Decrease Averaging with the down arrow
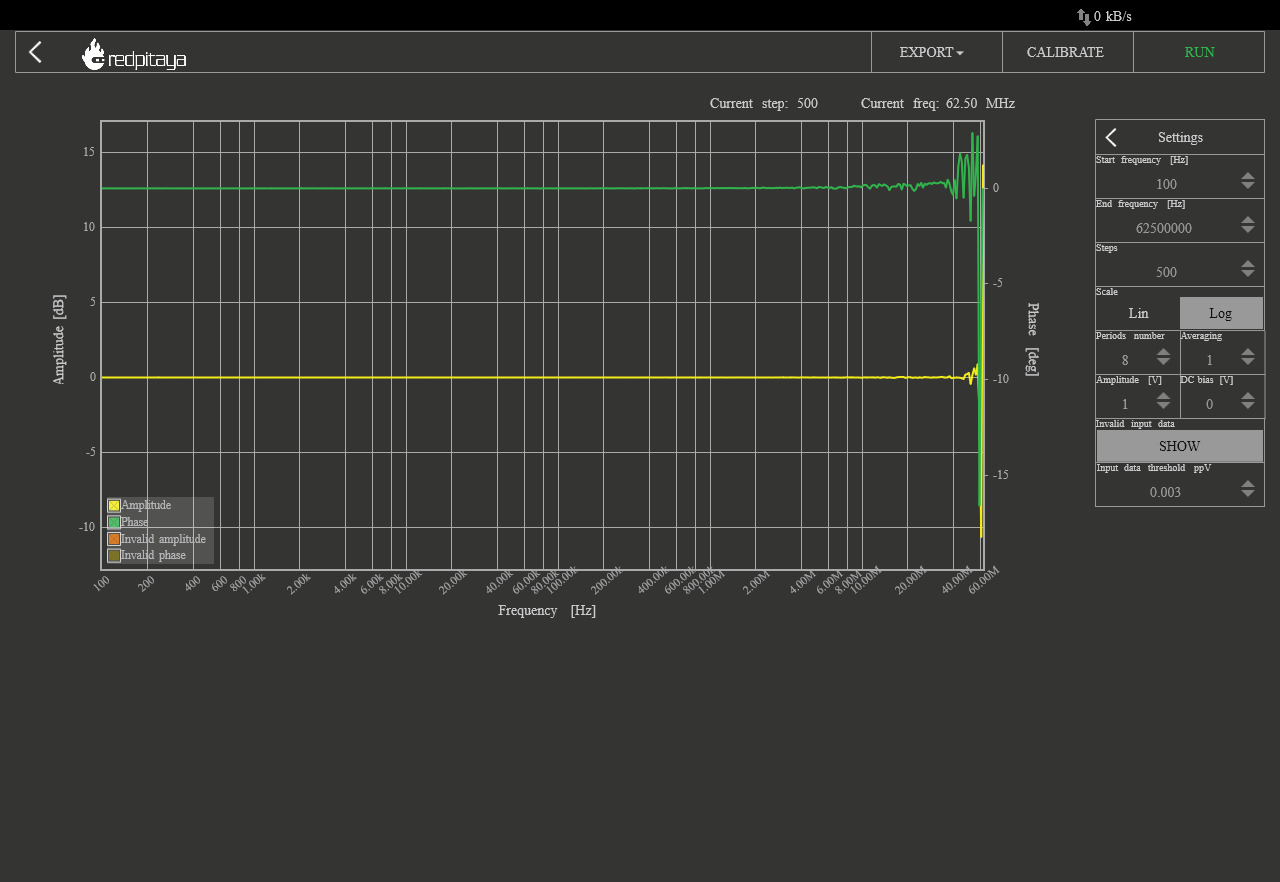The image size is (1280, 882). pos(1248,361)
